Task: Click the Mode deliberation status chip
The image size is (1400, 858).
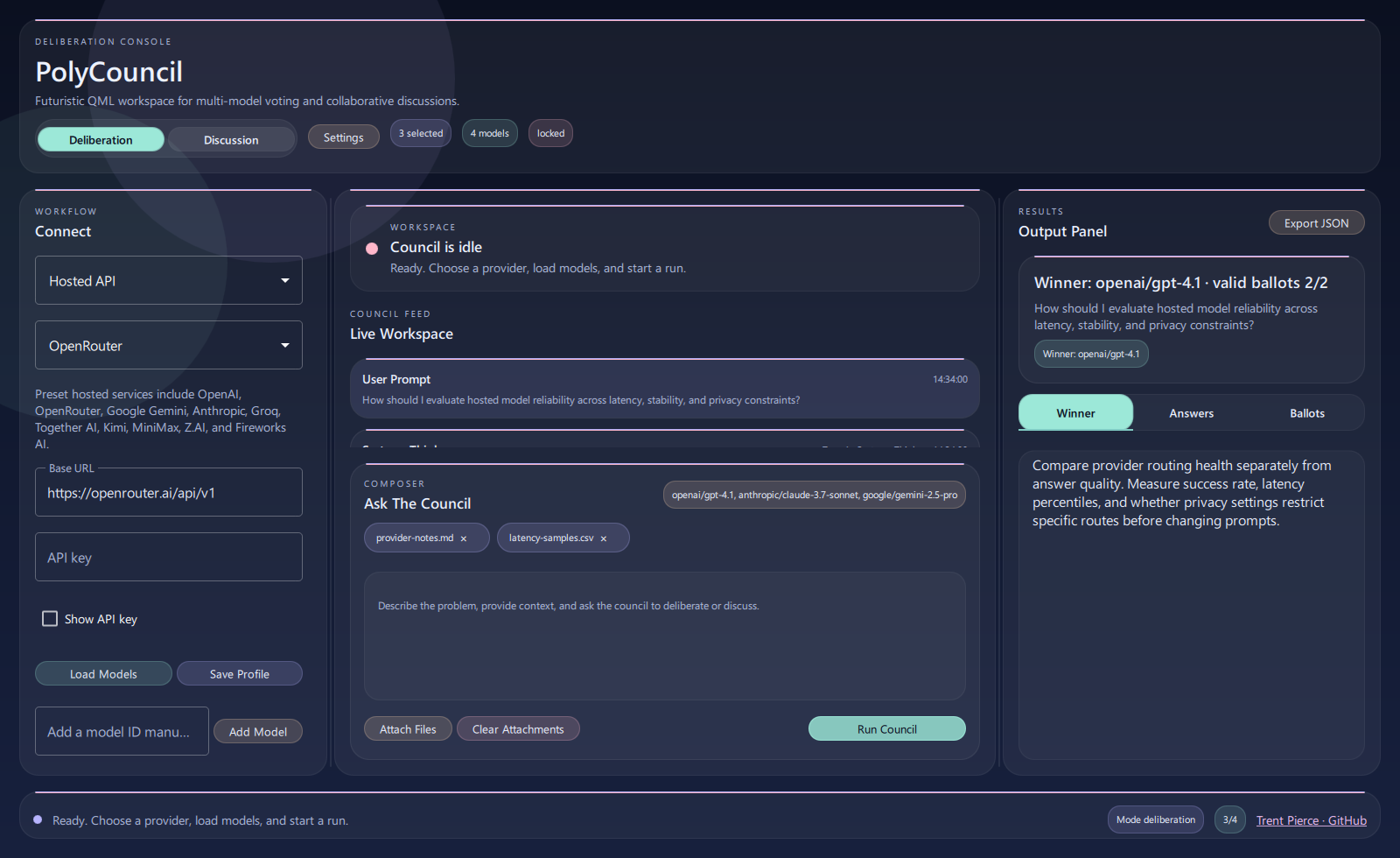Action: [x=1156, y=819]
